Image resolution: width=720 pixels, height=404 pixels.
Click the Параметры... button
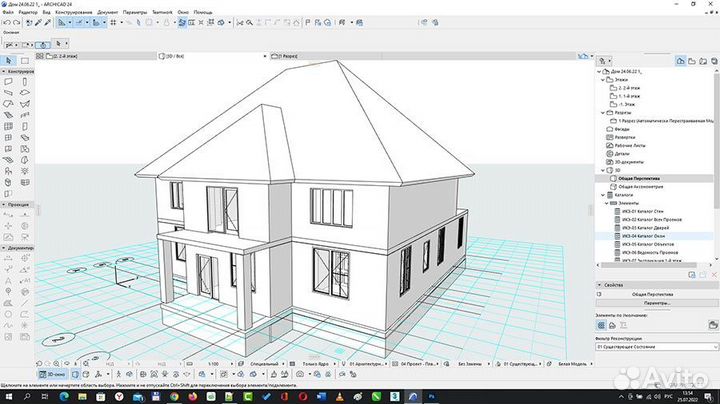(655, 303)
